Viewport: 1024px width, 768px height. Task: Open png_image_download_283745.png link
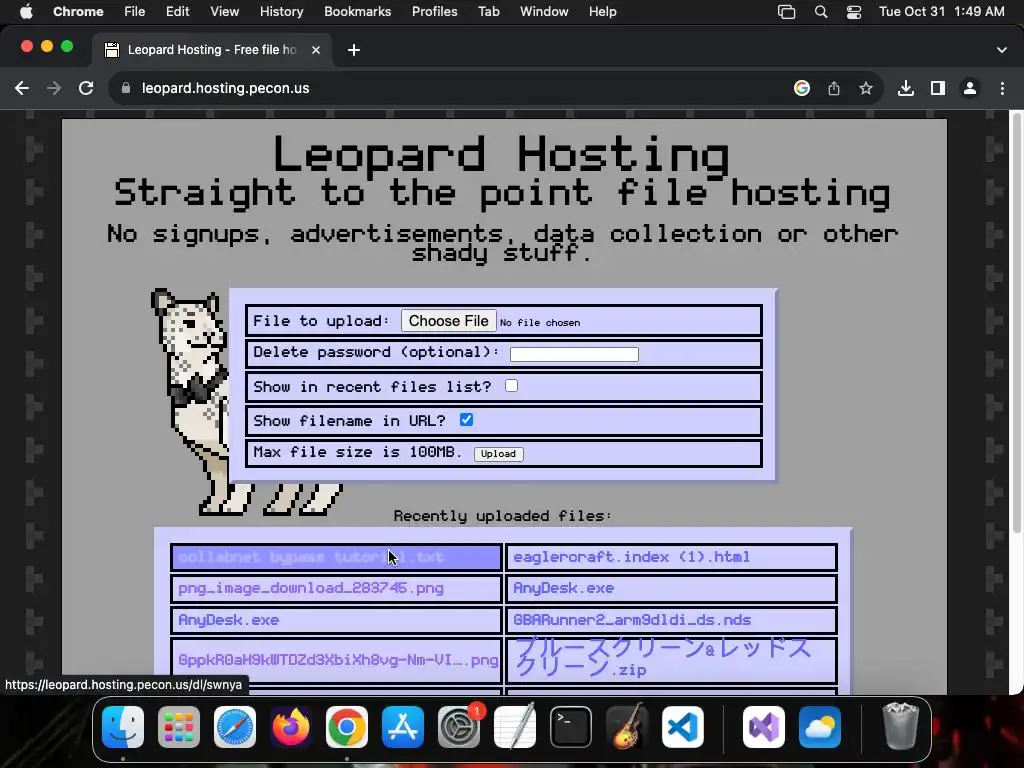(311, 588)
